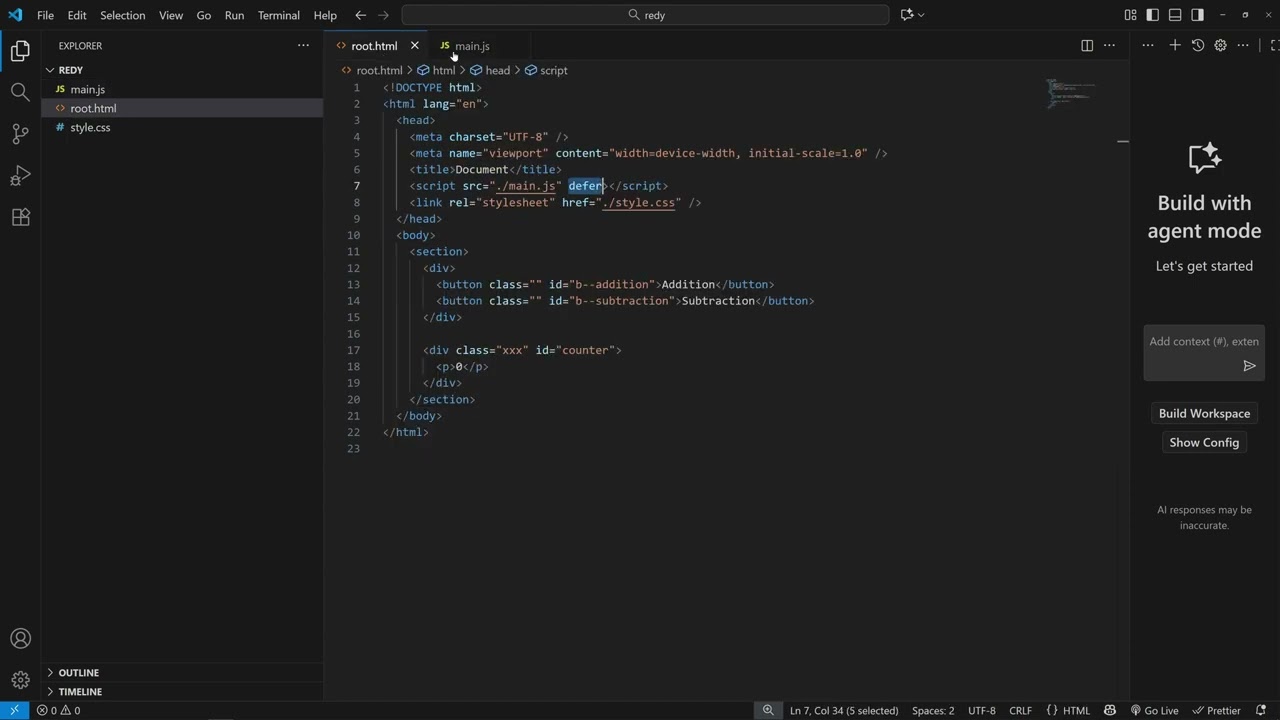Click the zoom icon in status bar
This screenshot has height=720, width=1280.
tap(768, 710)
